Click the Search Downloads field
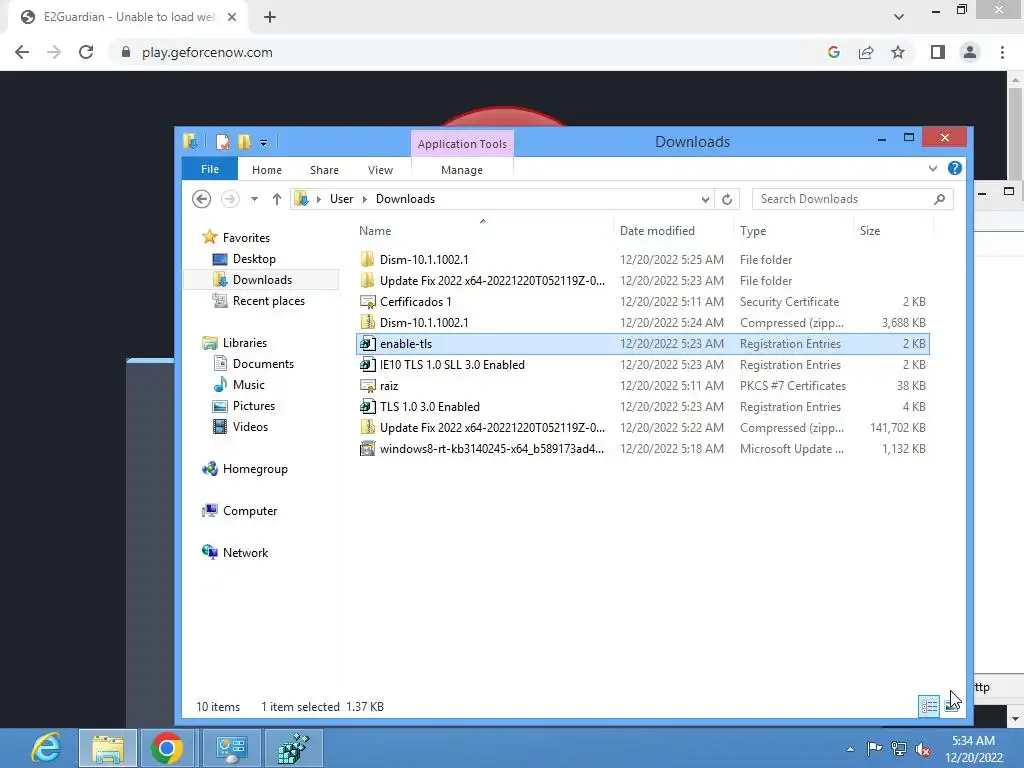This screenshot has height=768, width=1024. pyautogui.click(x=852, y=199)
